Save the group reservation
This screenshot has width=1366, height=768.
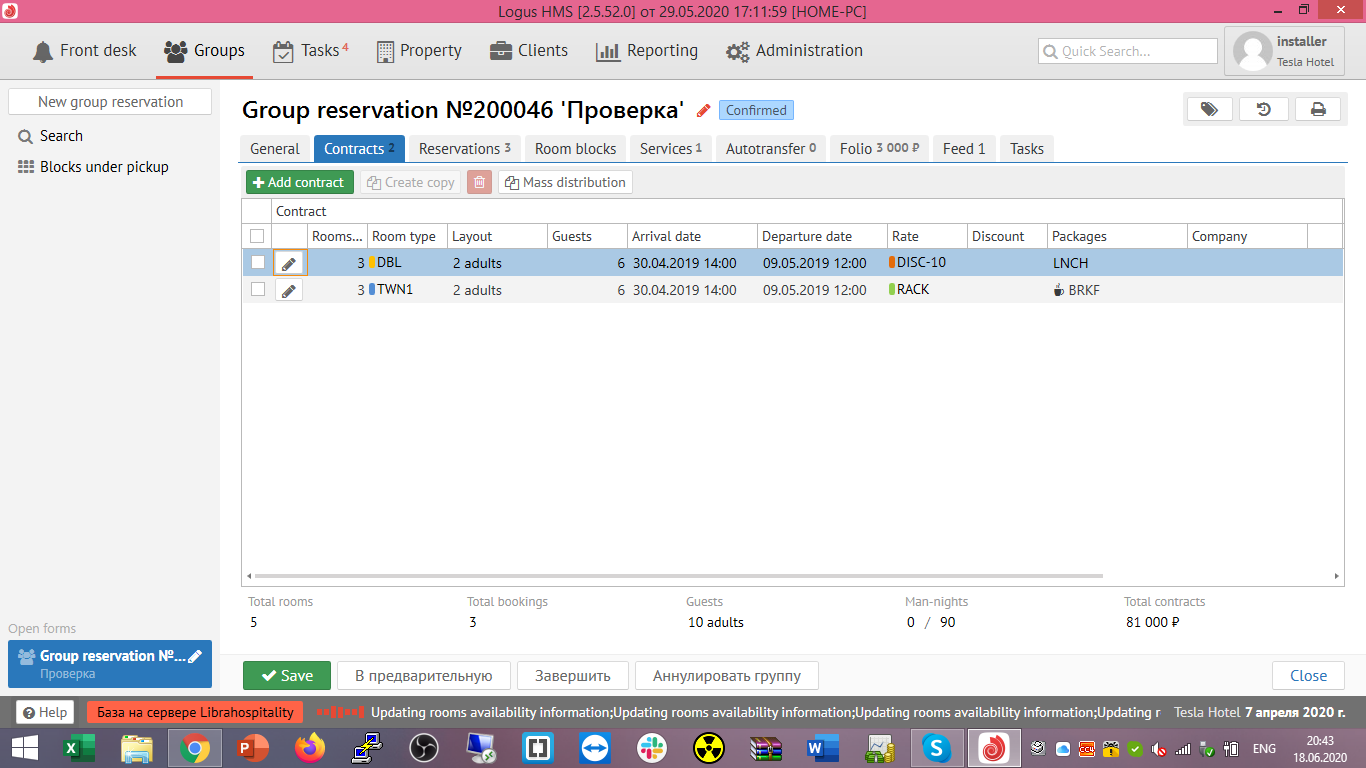[287, 676]
